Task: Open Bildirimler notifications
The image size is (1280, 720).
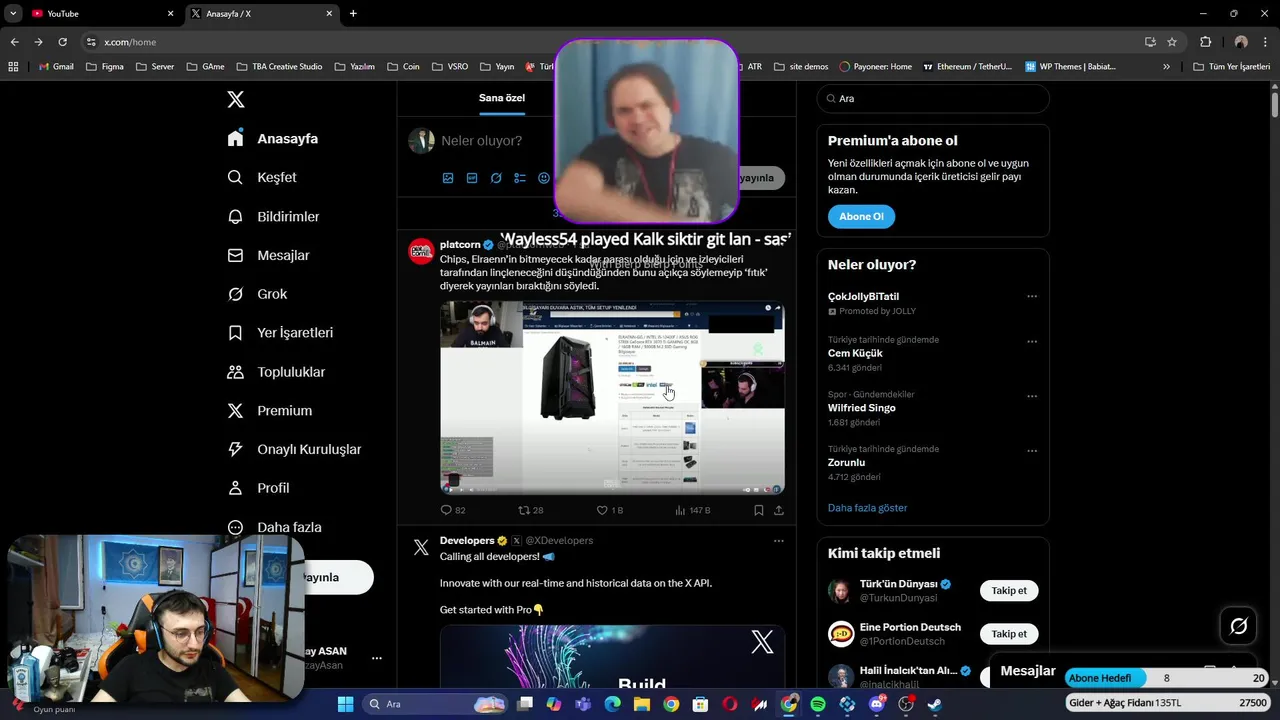Action: pyautogui.click(x=273, y=216)
